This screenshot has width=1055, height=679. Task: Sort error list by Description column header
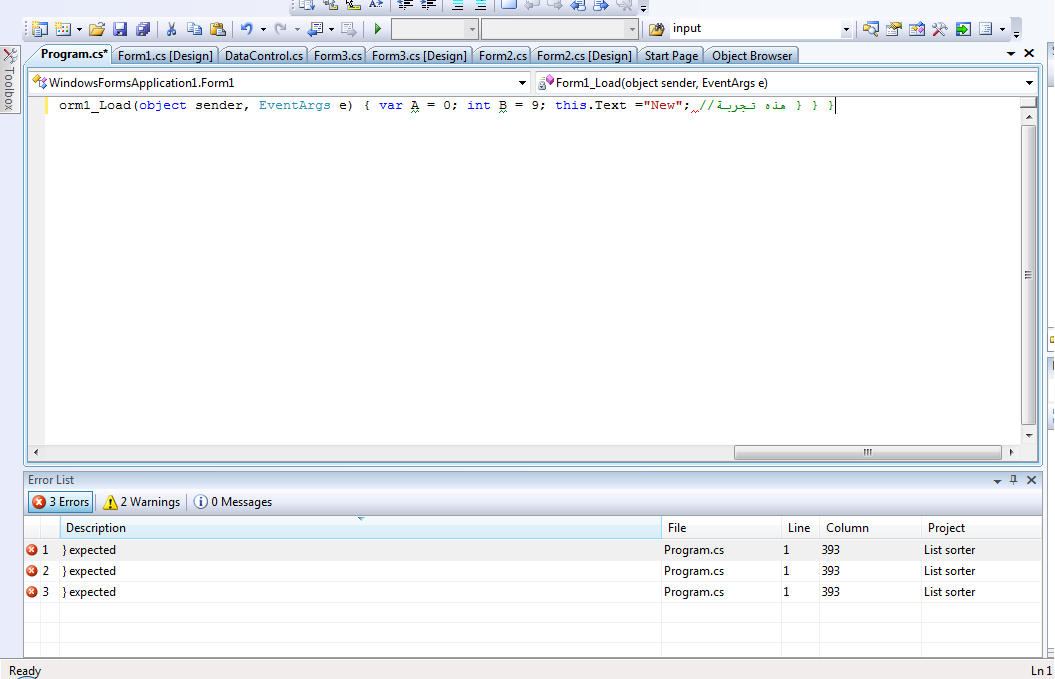click(x=96, y=528)
